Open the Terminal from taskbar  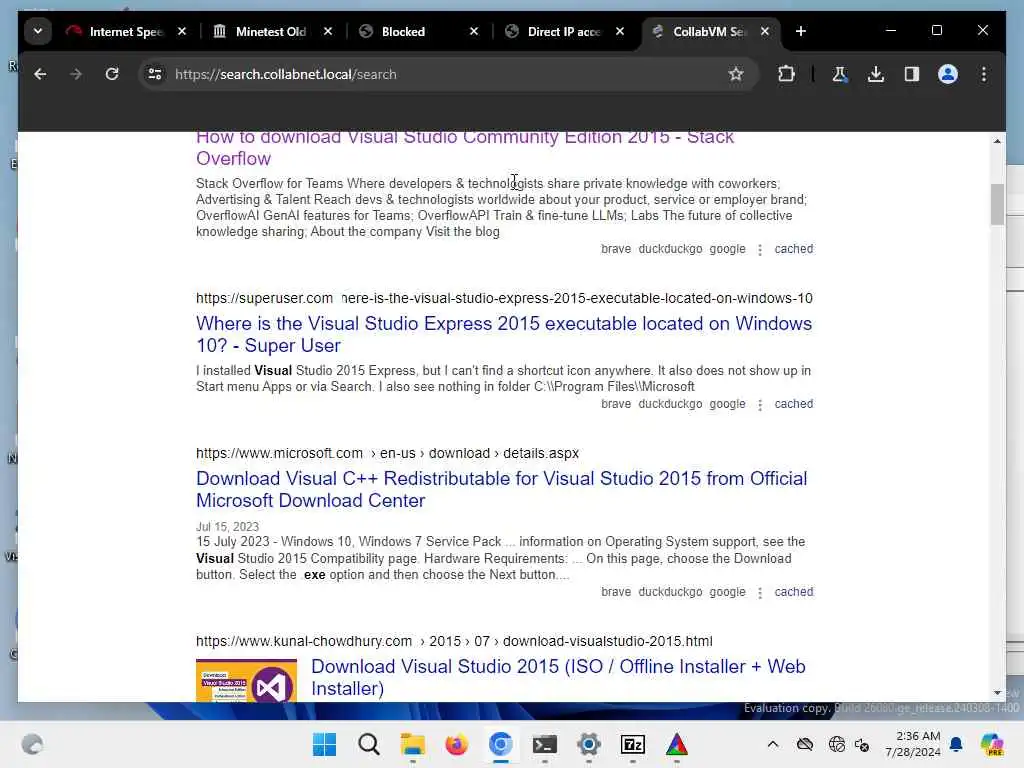point(544,744)
